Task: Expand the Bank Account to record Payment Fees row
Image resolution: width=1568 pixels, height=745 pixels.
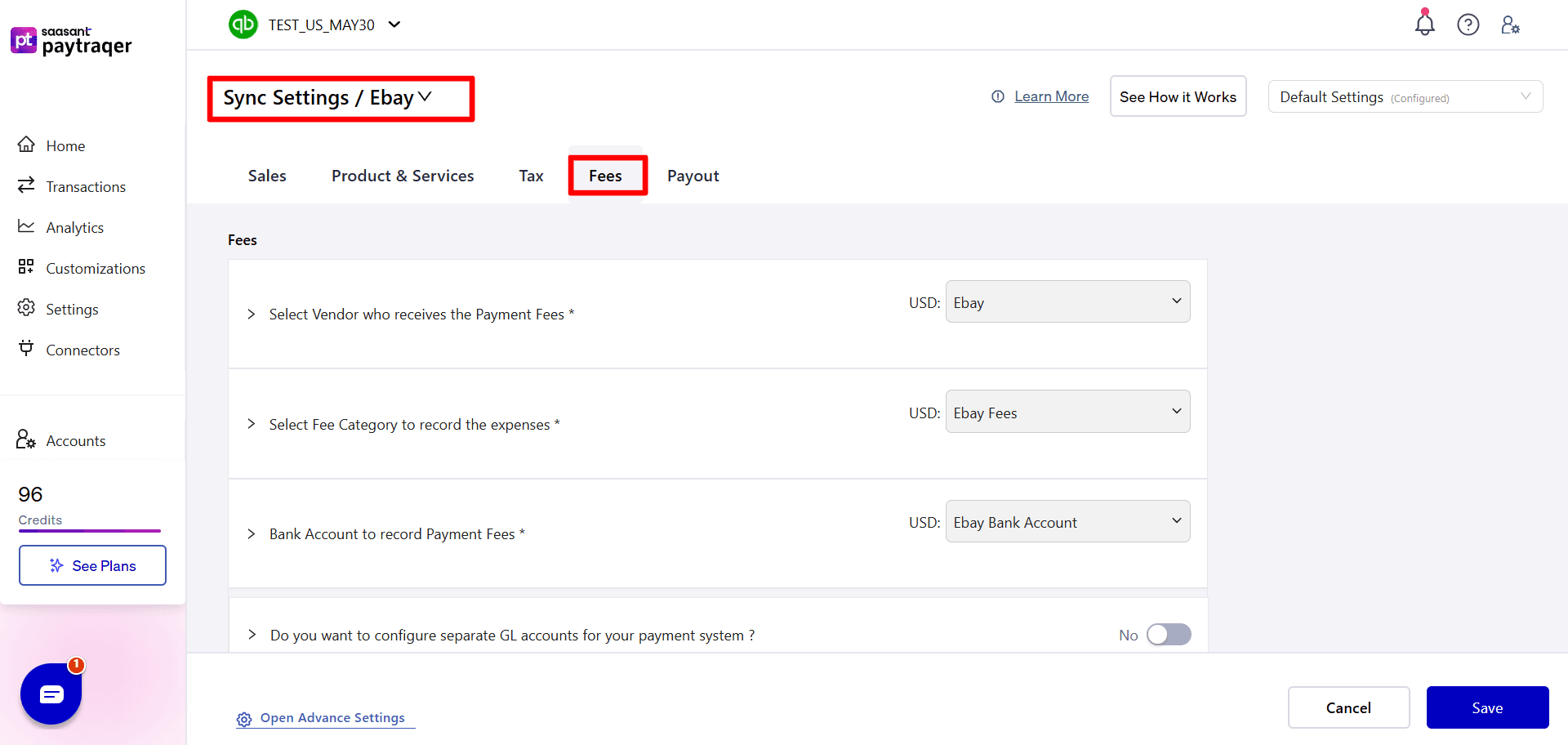Action: (252, 533)
